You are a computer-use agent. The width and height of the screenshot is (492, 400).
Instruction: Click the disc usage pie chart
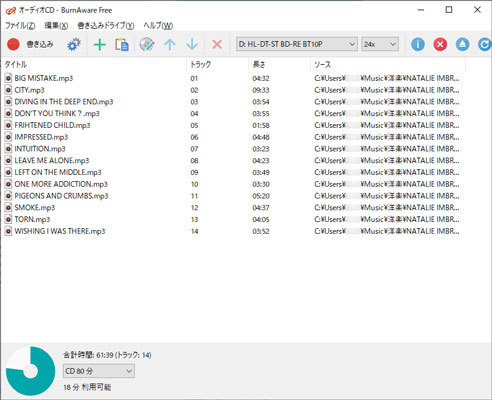coord(30,371)
